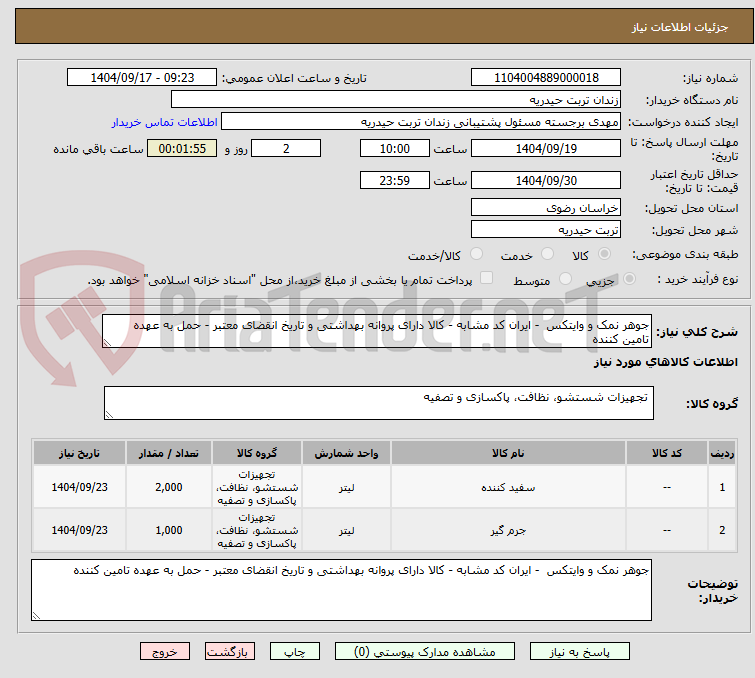Click the جرم گیر item name cell
The image size is (755, 678).
click(508, 530)
